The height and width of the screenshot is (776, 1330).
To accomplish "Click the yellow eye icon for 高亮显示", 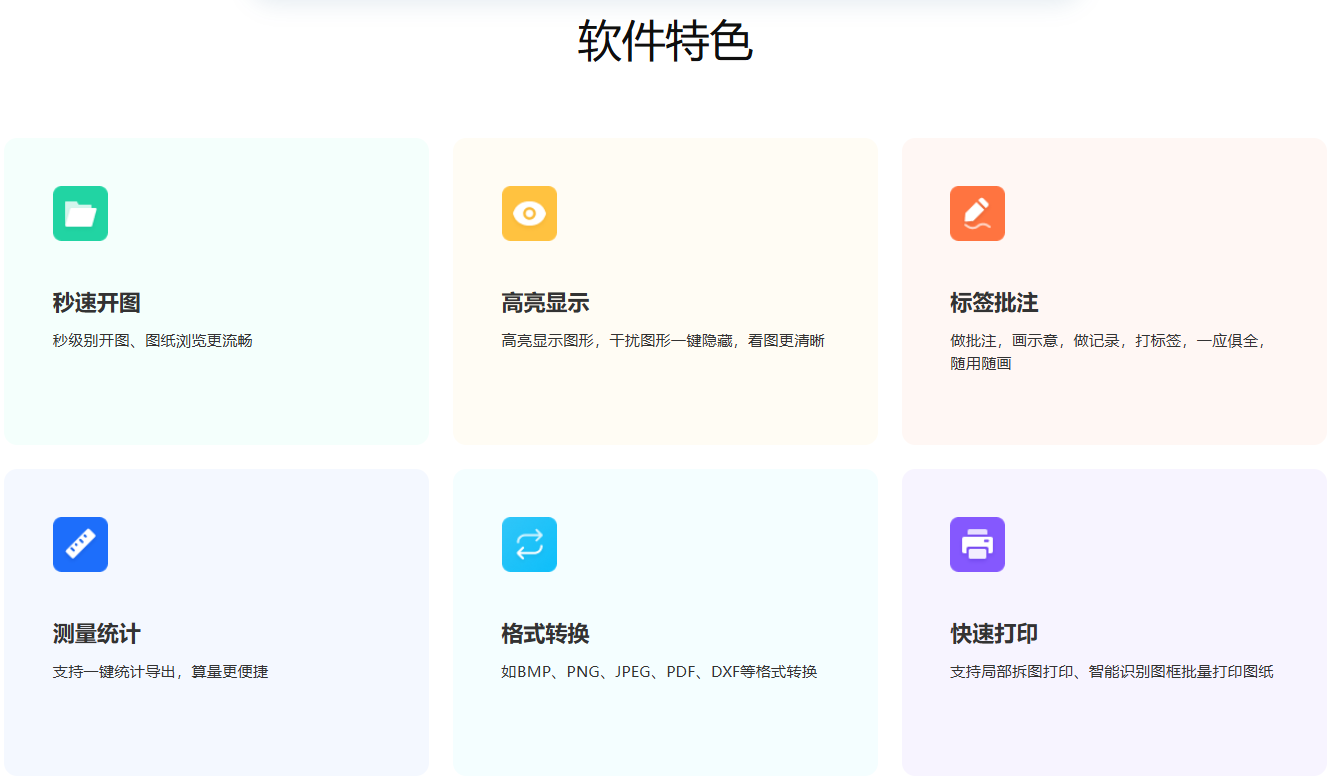I will (529, 214).
